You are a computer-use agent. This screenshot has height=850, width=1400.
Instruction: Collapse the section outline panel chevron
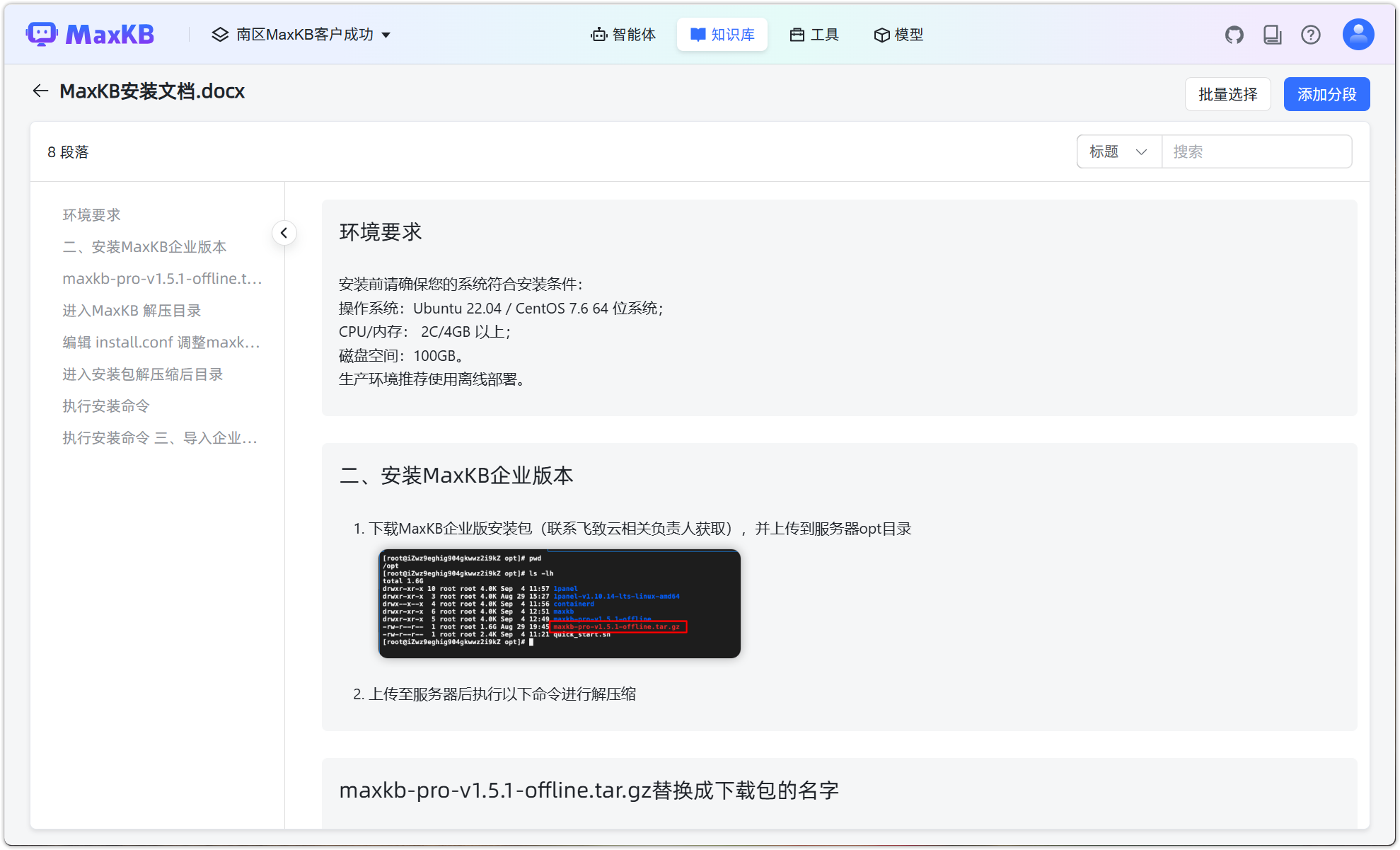coord(284,232)
